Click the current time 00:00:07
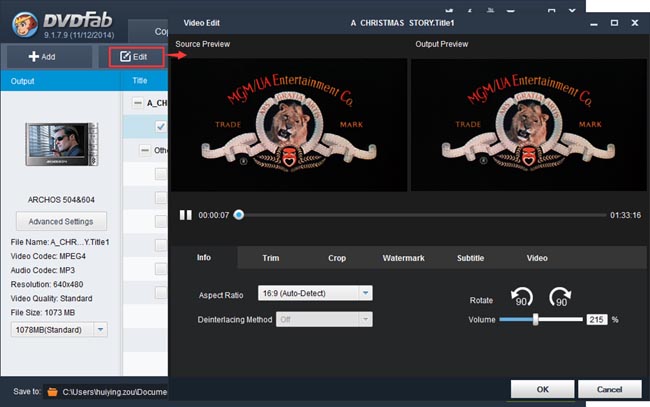The width and height of the screenshot is (650, 407). coord(213,215)
